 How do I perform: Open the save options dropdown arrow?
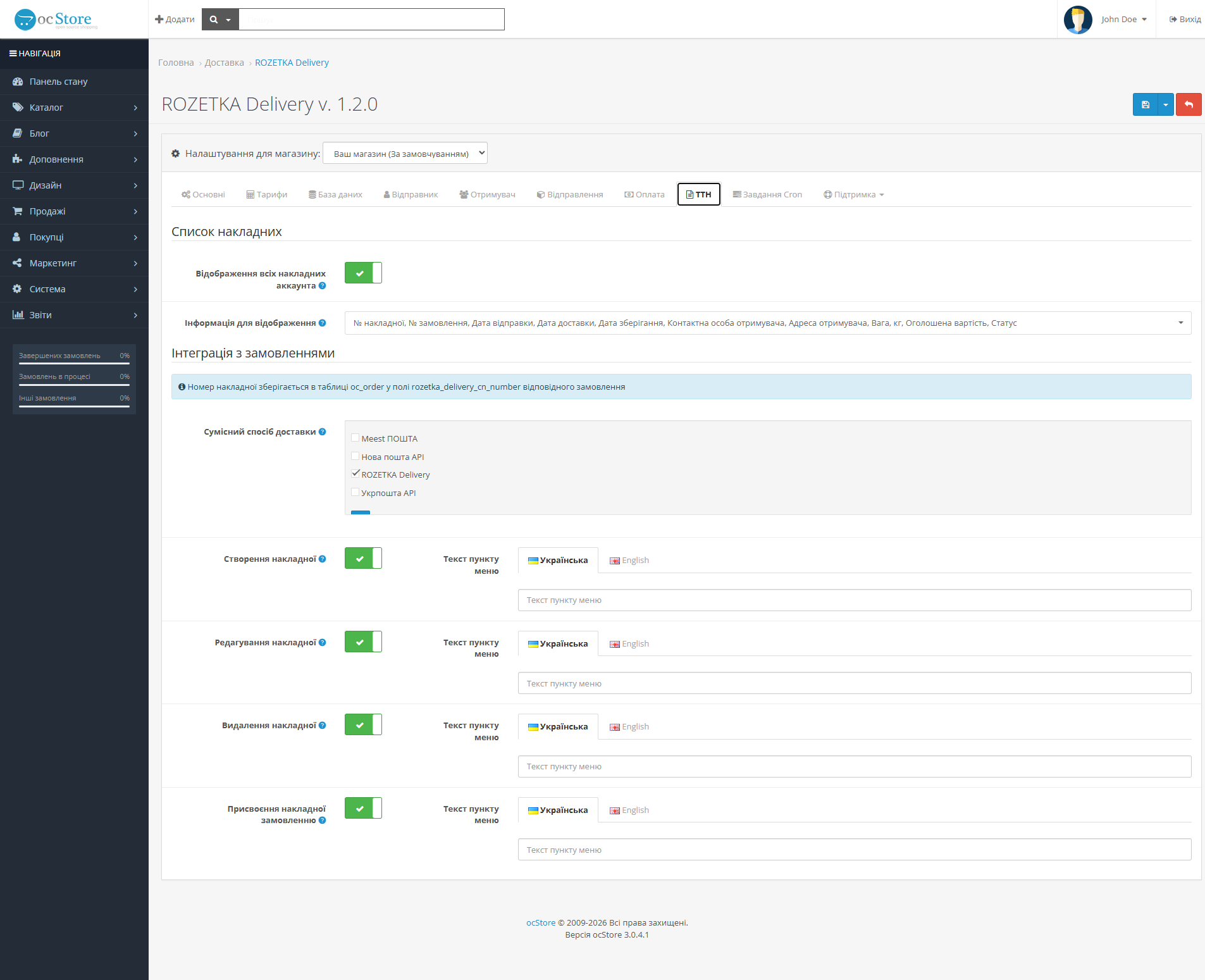[x=1166, y=104]
